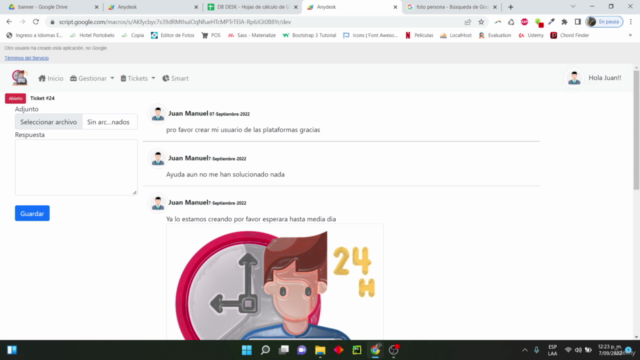The width and height of the screenshot is (640, 360).
Task: Click the Wi-Fi network tray icon
Action: click(x=568, y=350)
